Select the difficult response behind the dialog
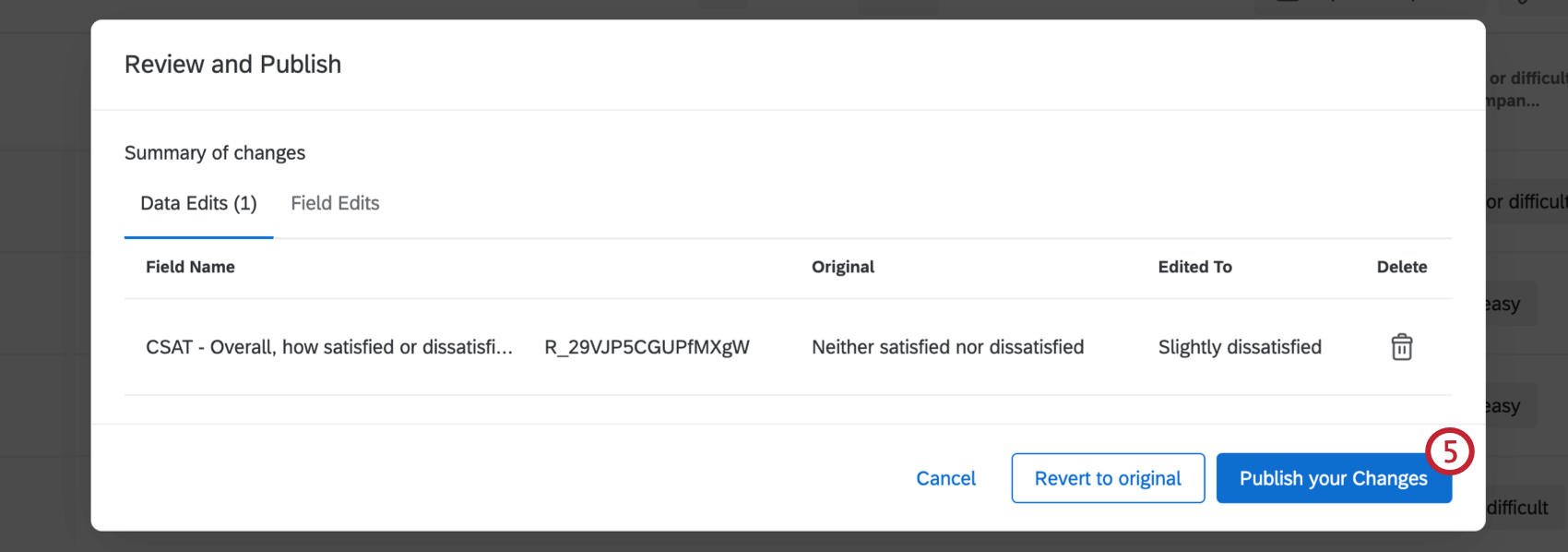Screen dimensions: 1568x552 (x=1518, y=507)
